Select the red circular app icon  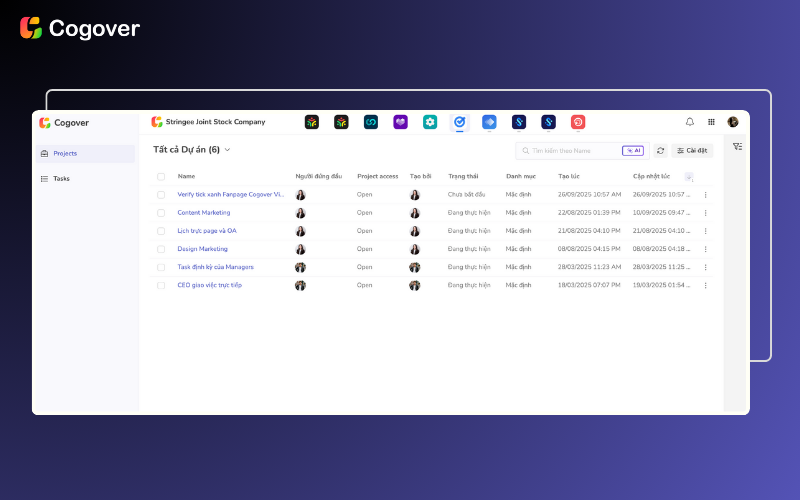(x=578, y=122)
